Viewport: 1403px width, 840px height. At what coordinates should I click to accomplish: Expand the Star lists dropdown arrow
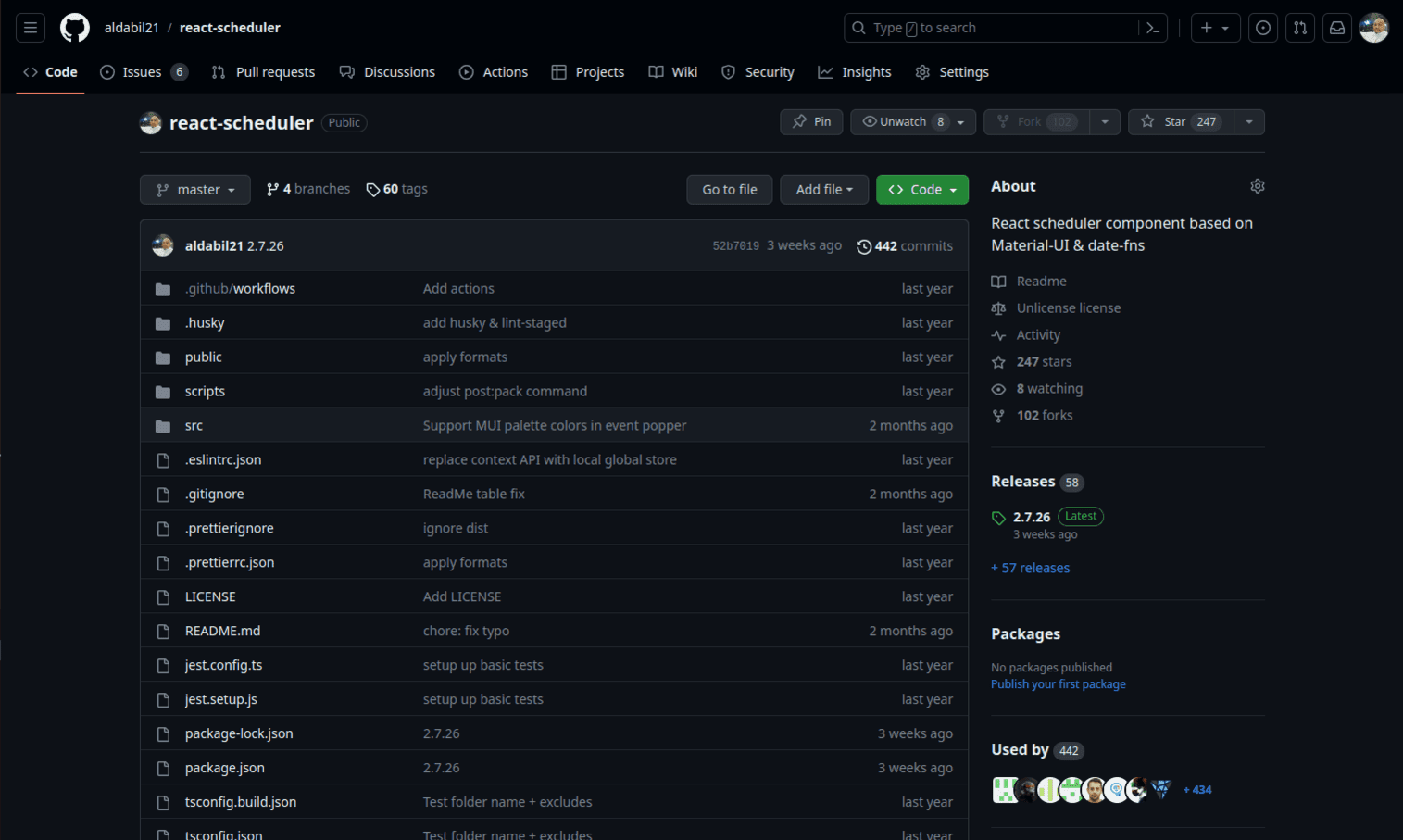point(1249,122)
